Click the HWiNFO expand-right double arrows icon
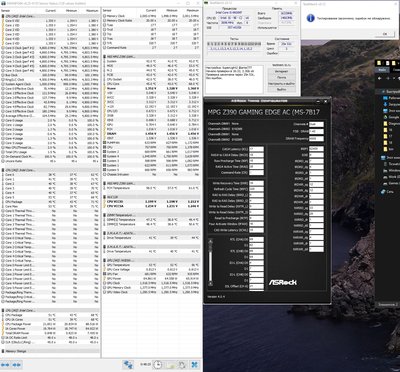 point(17,364)
